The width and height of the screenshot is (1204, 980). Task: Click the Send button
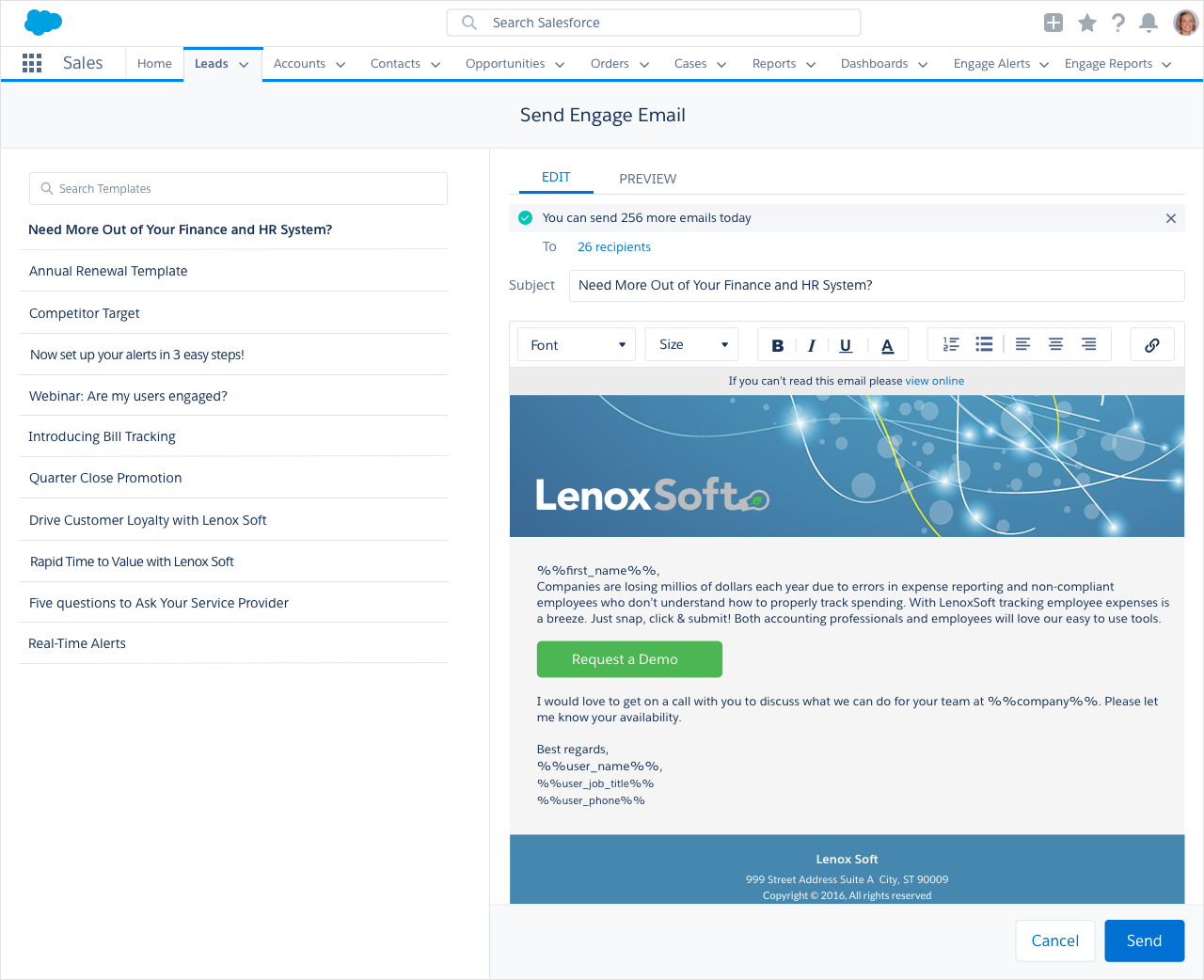(1144, 940)
